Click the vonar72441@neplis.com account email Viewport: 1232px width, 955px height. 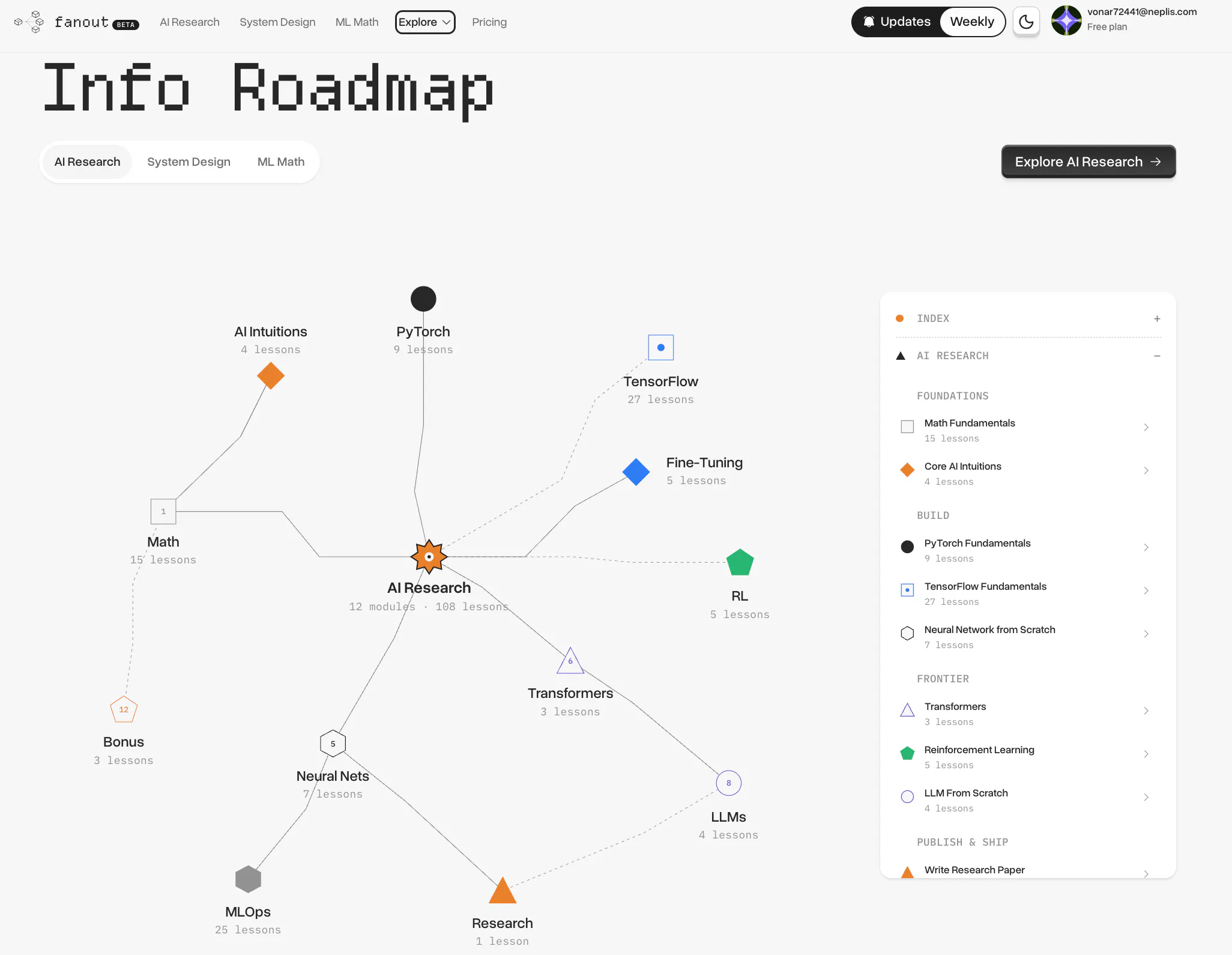pyautogui.click(x=1141, y=11)
